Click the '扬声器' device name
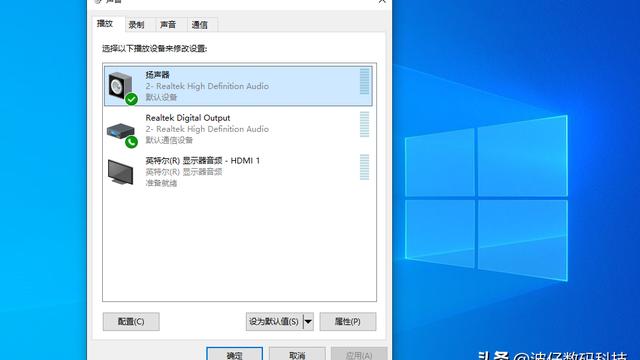This screenshot has height=360, width=640. click(x=158, y=75)
